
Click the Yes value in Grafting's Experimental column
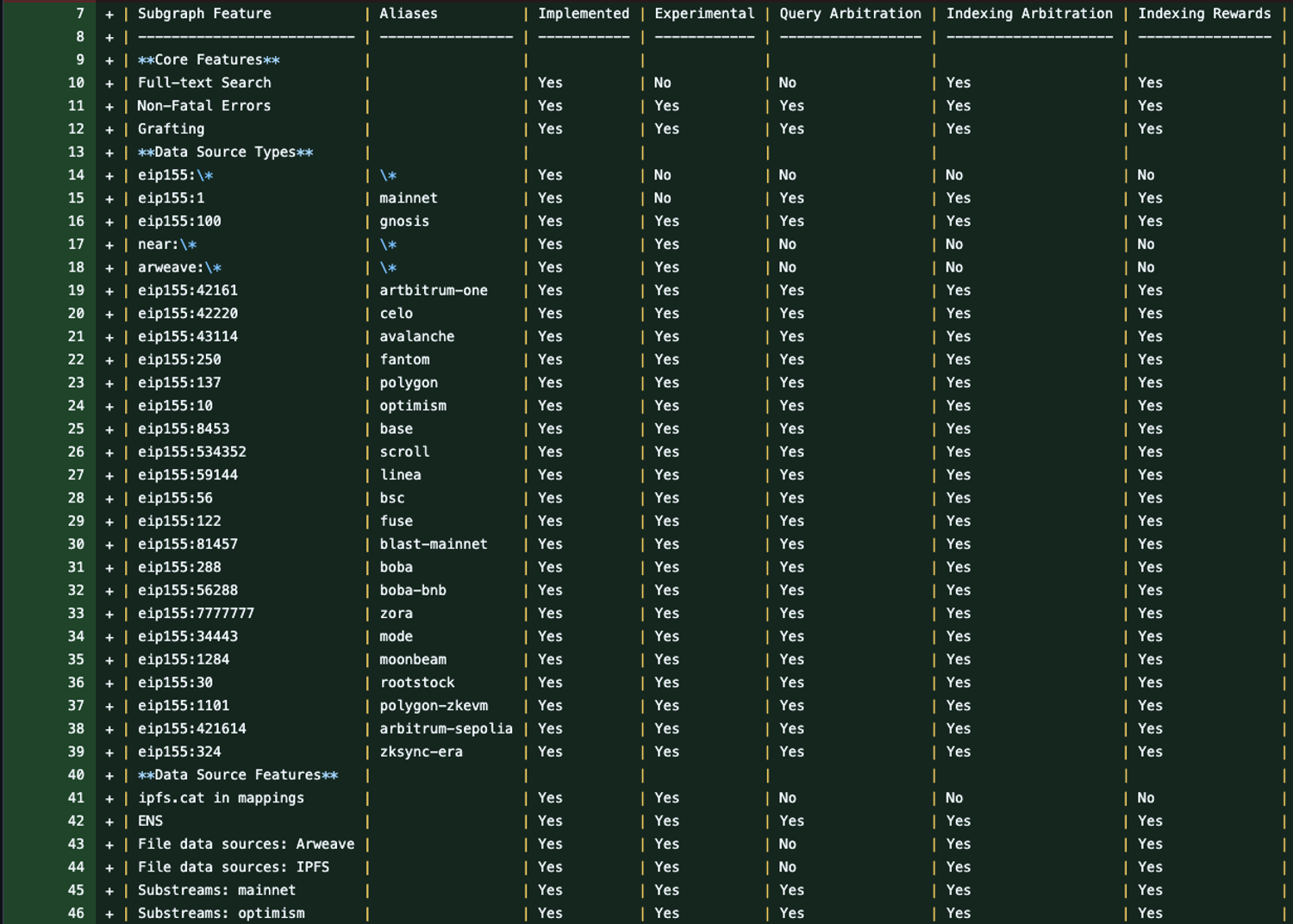[x=666, y=128]
